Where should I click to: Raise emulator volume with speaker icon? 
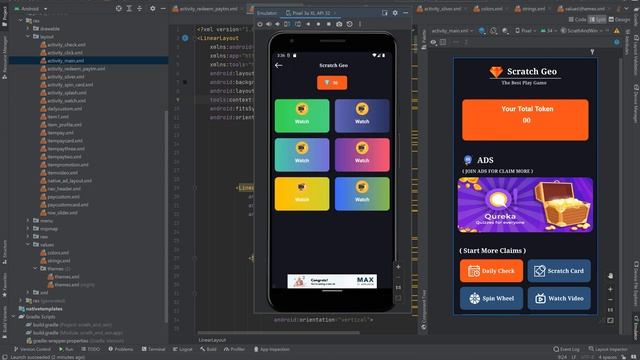tap(269, 24)
